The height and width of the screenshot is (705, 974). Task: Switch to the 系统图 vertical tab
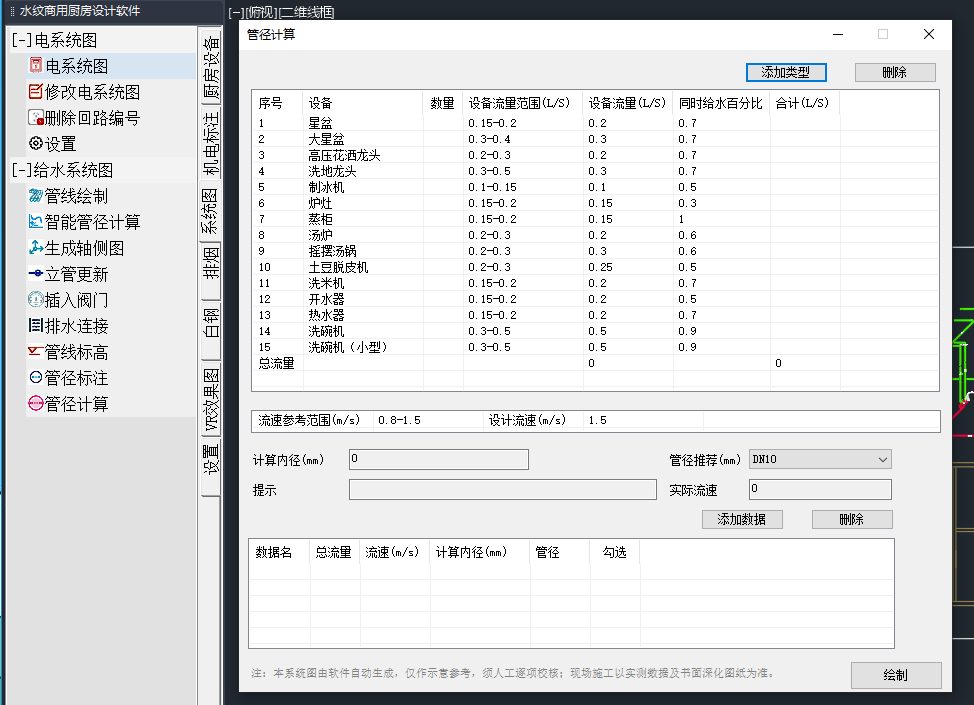[x=211, y=211]
